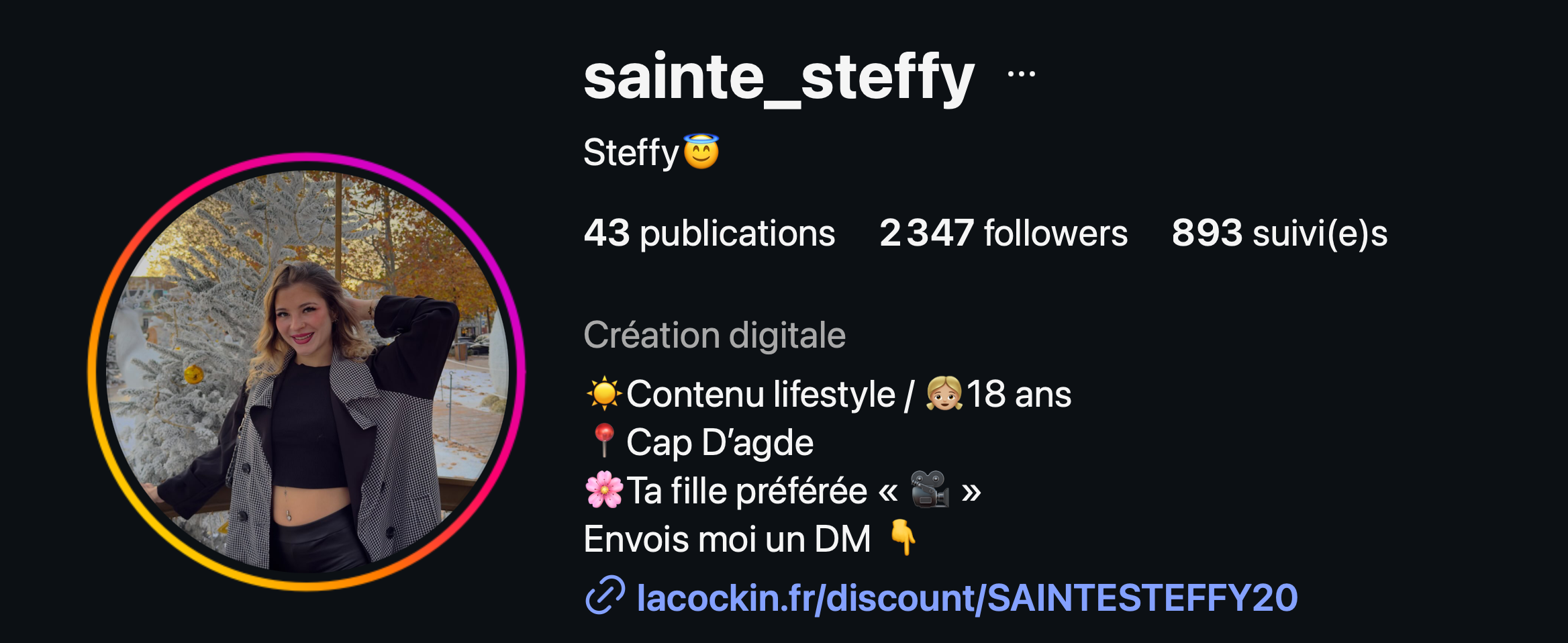This screenshot has height=643, width=1568.
Task: Click the Création digitale category label
Action: click(715, 335)
